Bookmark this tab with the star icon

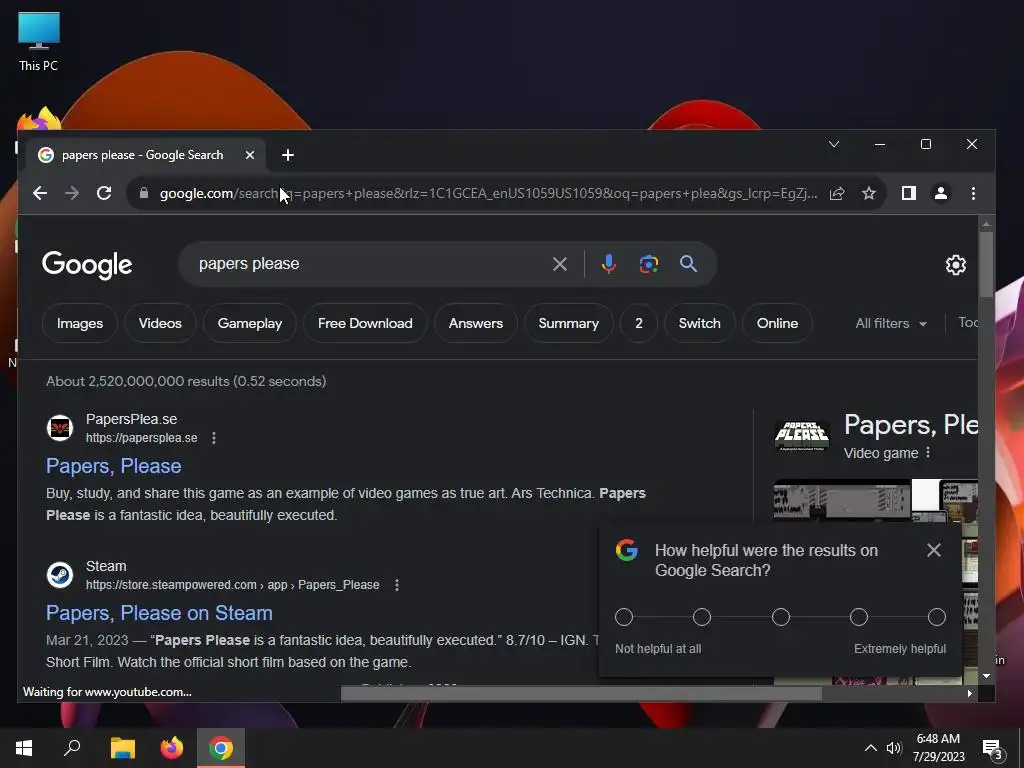(869, 193)
